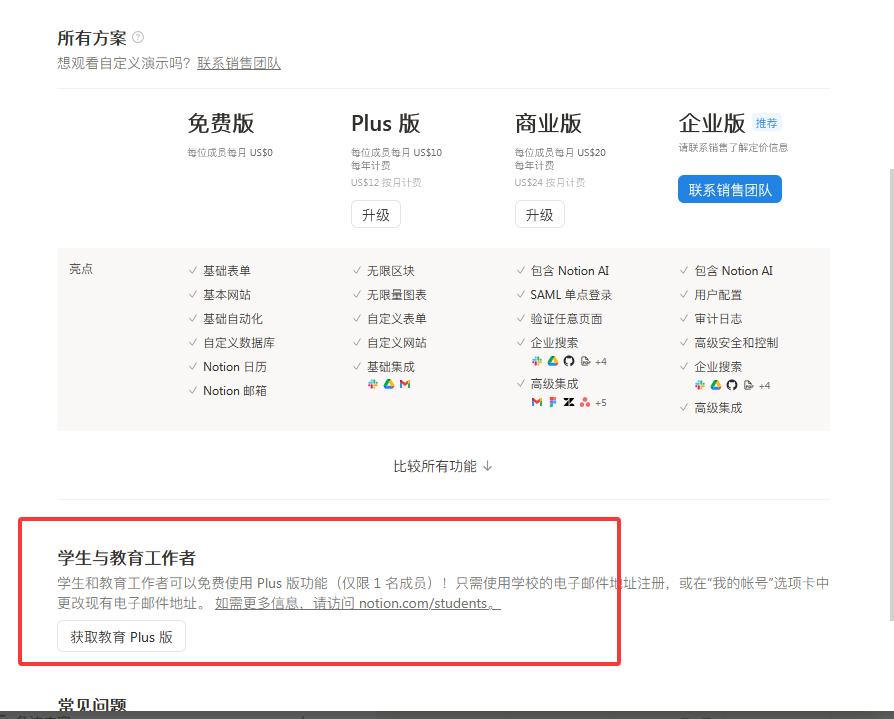Click the 验证任意页面 feature
The height and width of the screenshot is (719, 894).
click(566, 319)
